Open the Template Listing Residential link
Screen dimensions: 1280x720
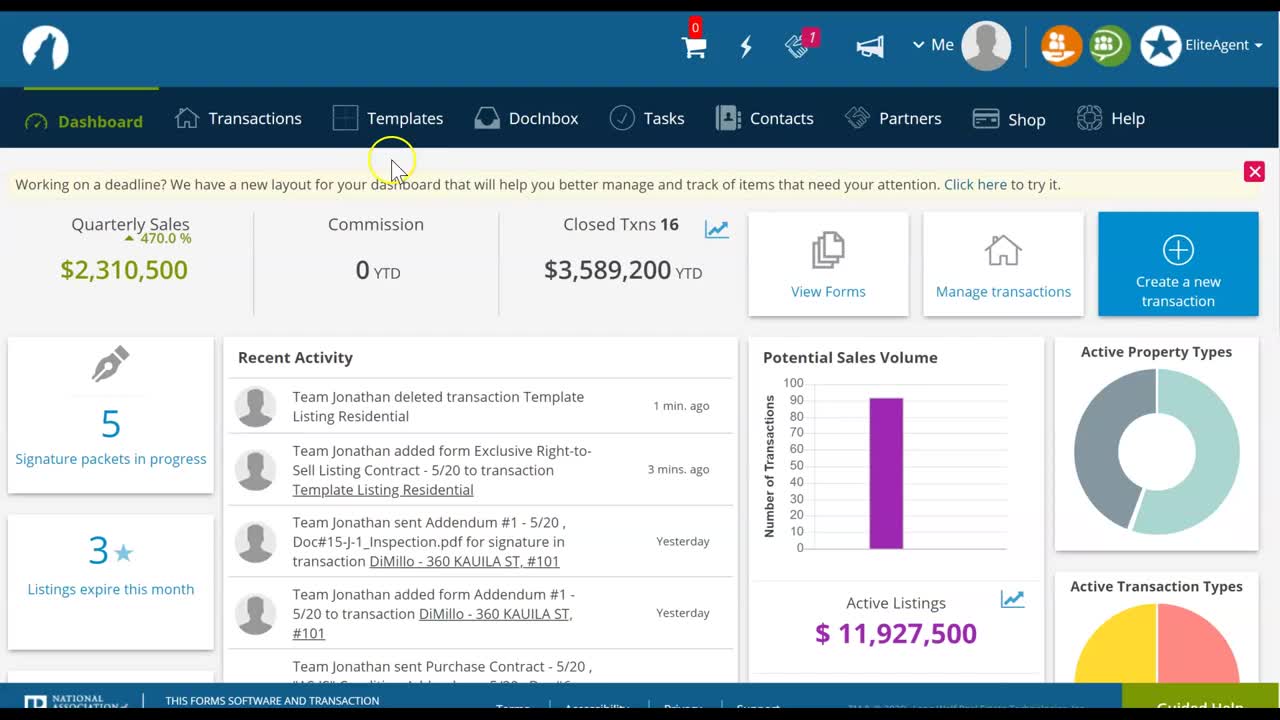pos(383,490)
